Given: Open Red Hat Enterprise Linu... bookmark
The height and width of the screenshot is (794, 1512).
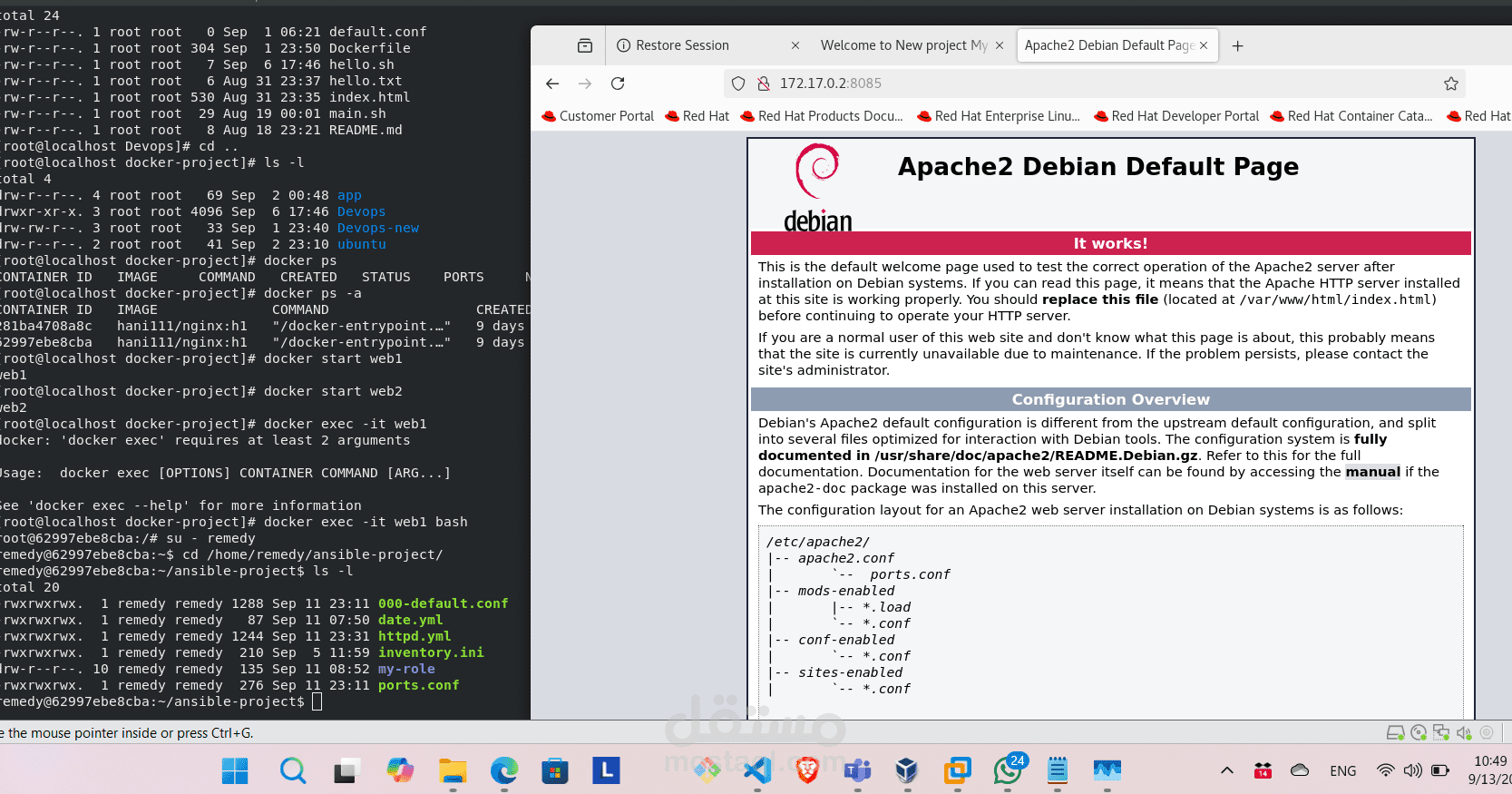Looking at the screenshot, I should (999, 116).
